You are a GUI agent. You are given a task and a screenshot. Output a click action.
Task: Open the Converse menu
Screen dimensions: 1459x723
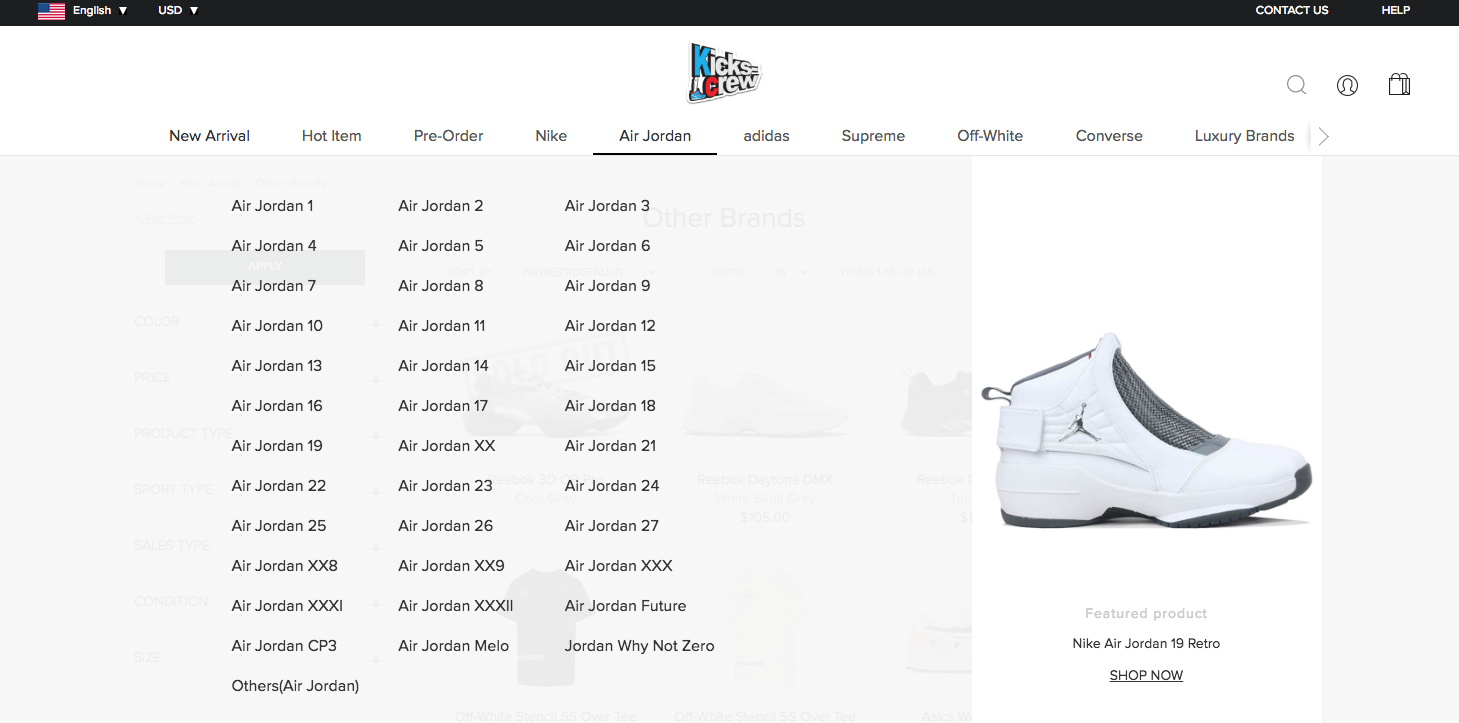tap(1109, 136)
